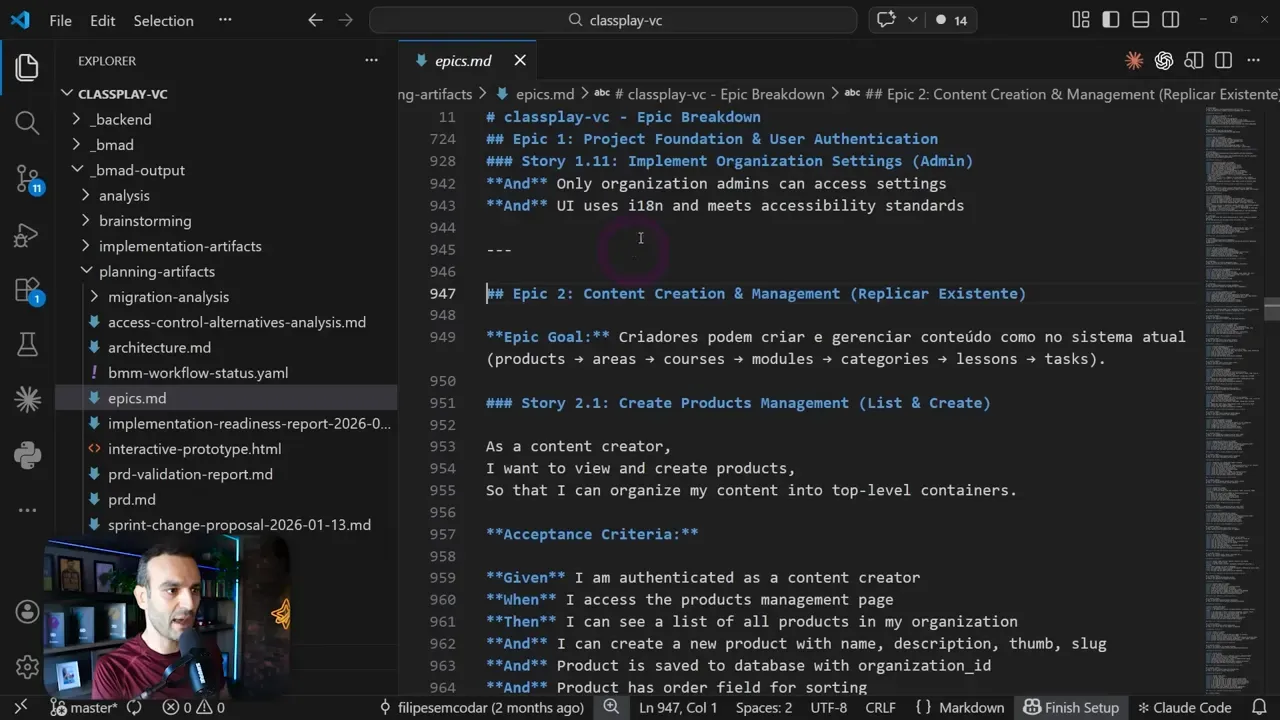Toggle the secondary sidebar
The height and width of the screenshot is (720, 1280).
point(1170,19)
